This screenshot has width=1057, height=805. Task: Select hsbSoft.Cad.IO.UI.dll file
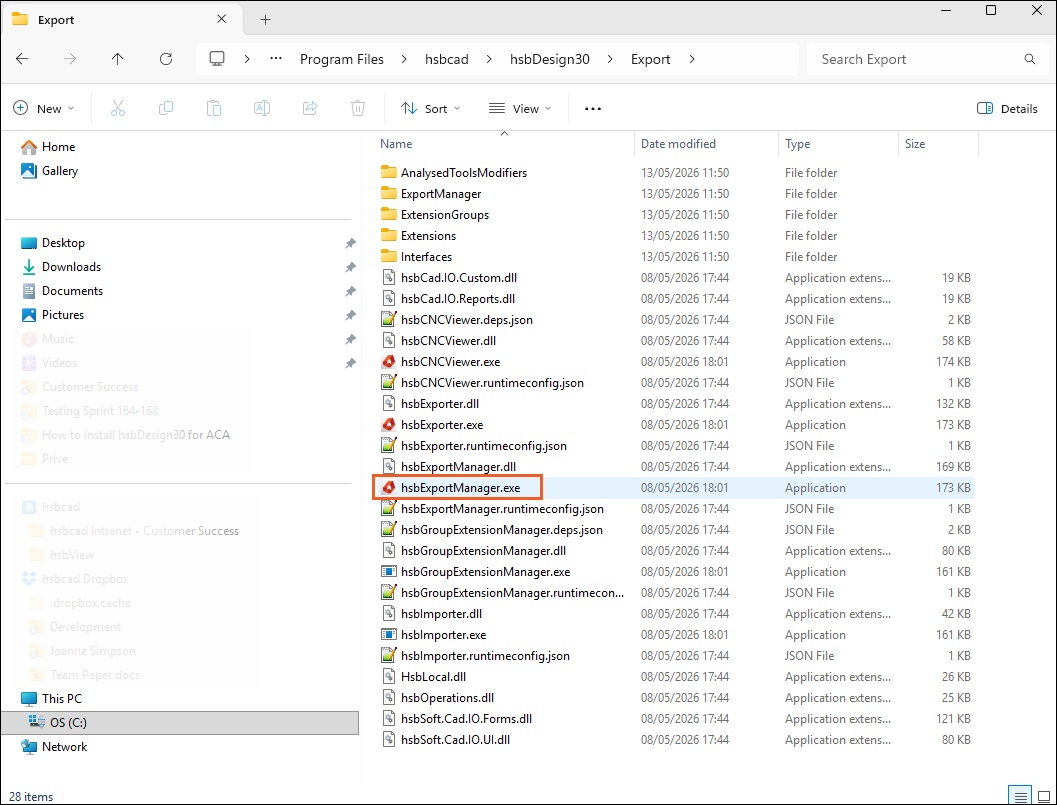click(x=455, y=740)
